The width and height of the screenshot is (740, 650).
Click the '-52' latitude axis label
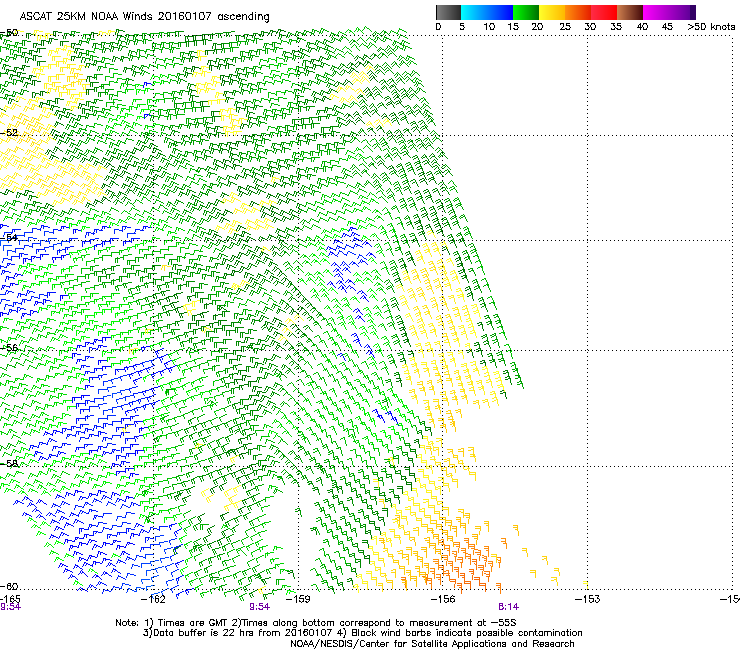coord(9,133)
